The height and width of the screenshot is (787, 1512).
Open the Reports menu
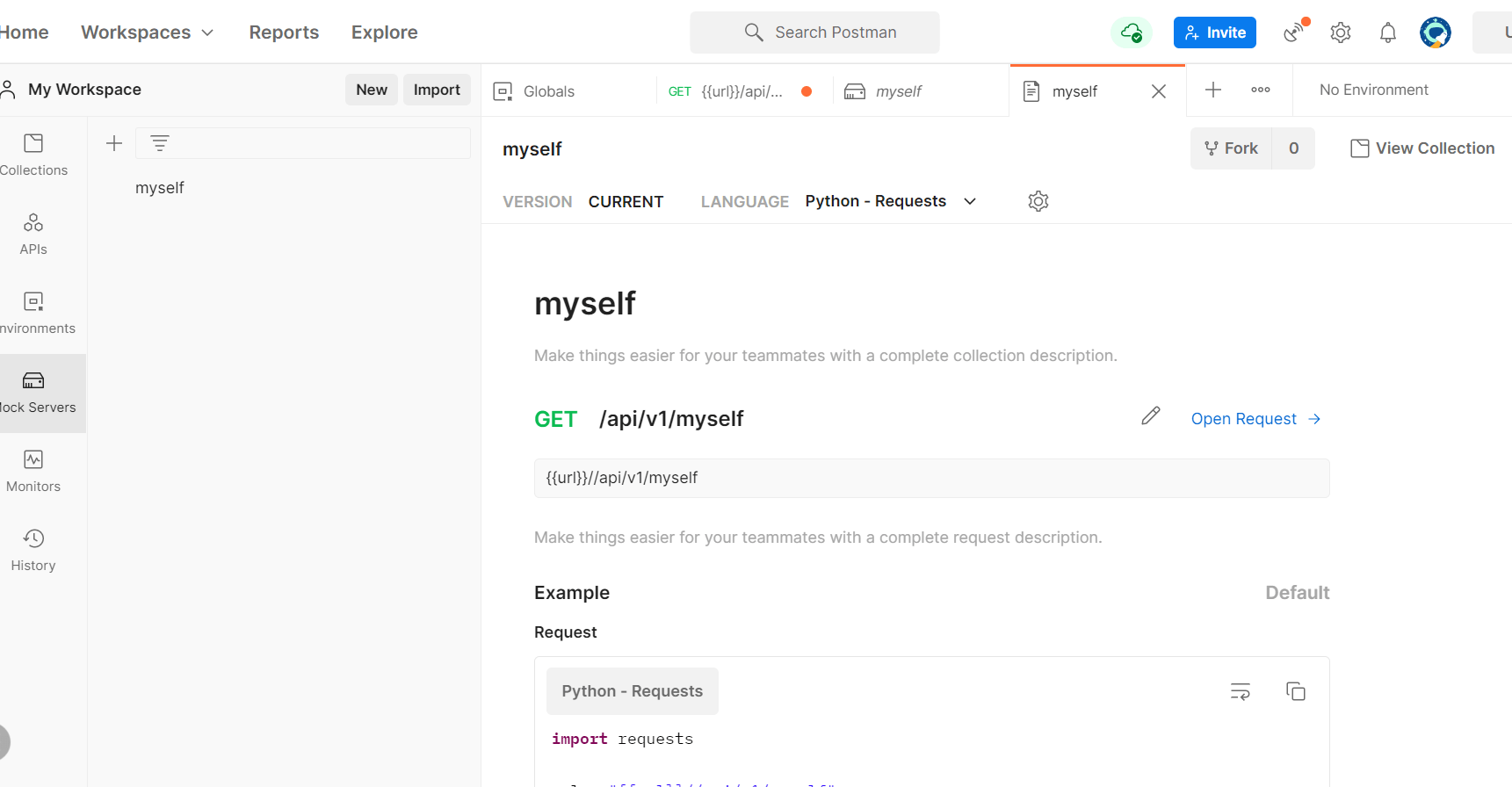click(284, 32)
